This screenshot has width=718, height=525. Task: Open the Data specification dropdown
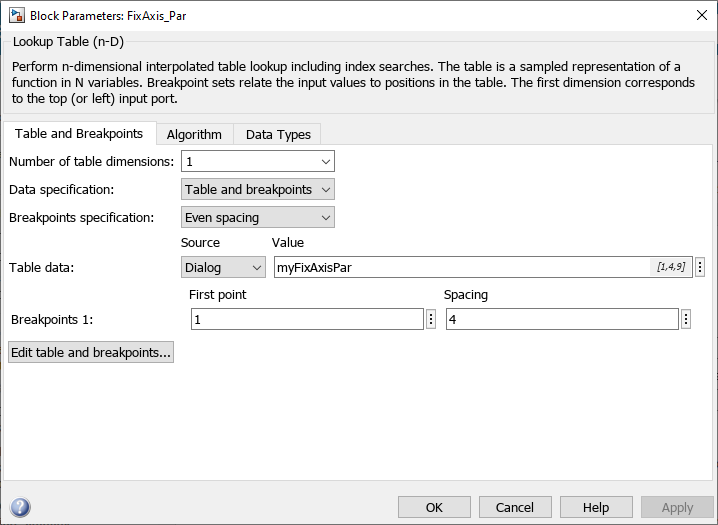pos(257,189)
